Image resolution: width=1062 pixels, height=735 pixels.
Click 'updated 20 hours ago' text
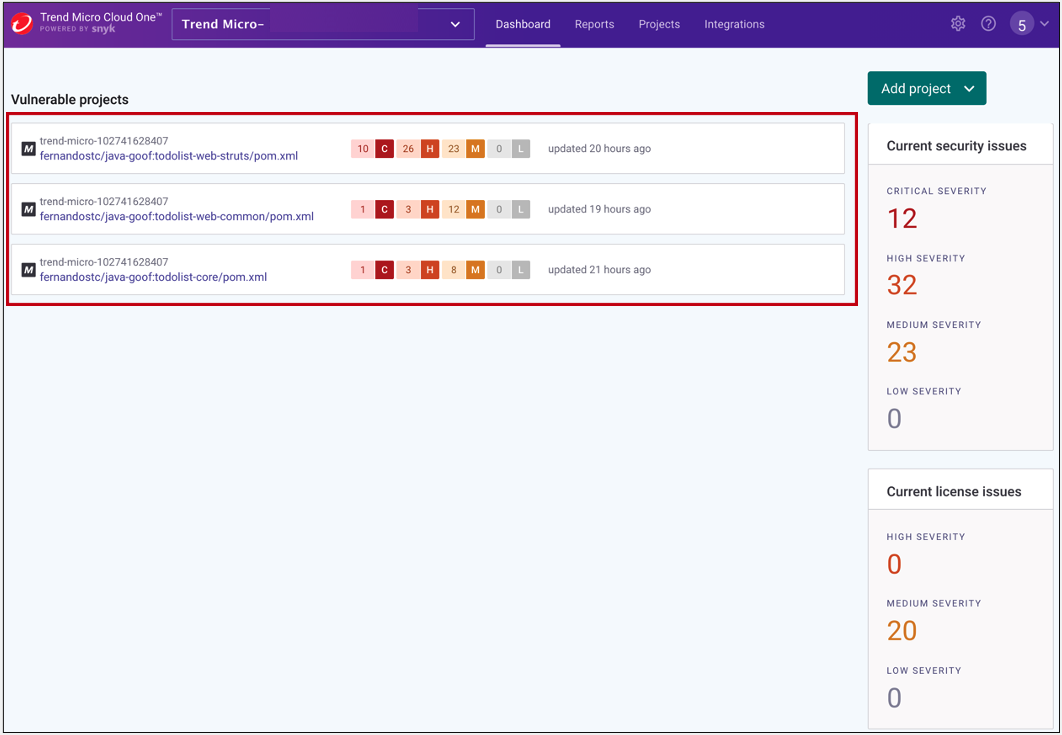(x=599, y=148)
